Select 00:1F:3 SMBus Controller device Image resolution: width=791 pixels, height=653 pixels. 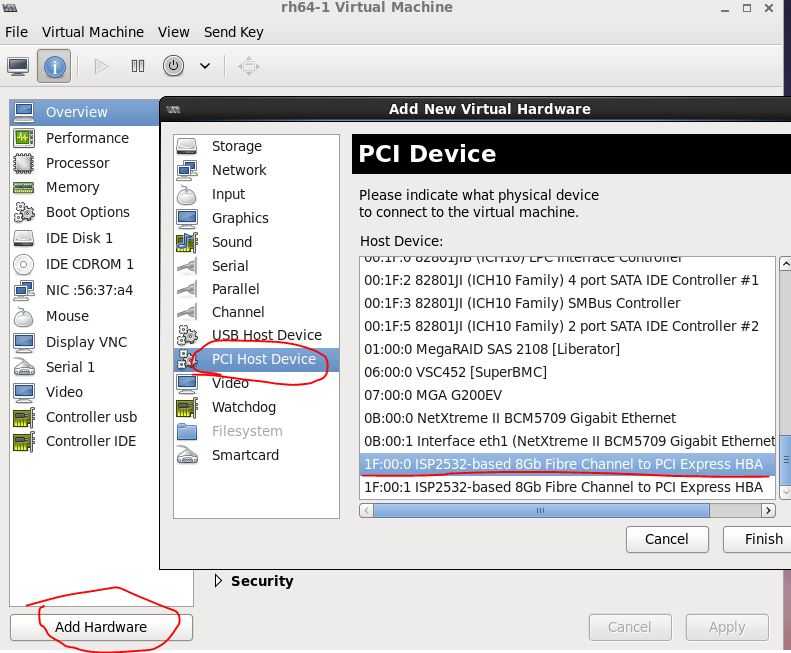(568, 303)
